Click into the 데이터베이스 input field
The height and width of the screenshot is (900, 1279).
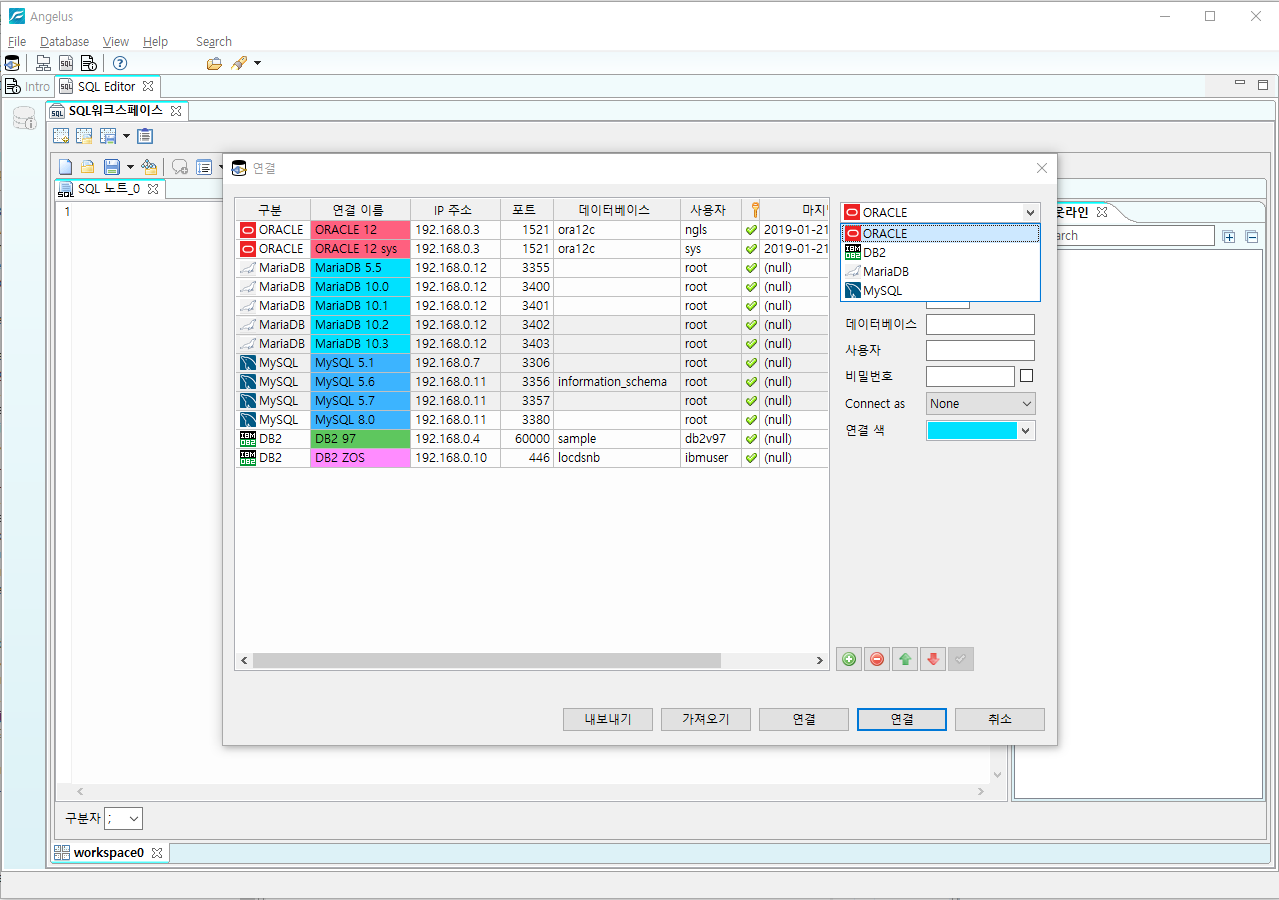[x=980, y=324]
